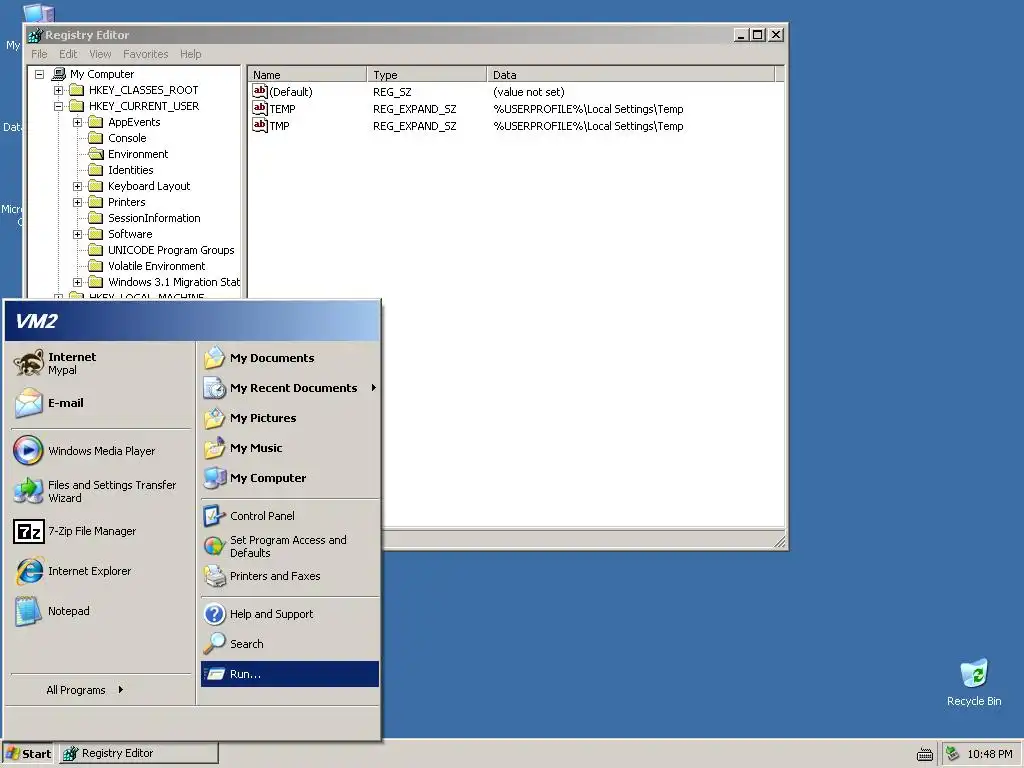Open Control Panel icon
The height and width of the screenshot is (768, 1024).
[214, 516]
